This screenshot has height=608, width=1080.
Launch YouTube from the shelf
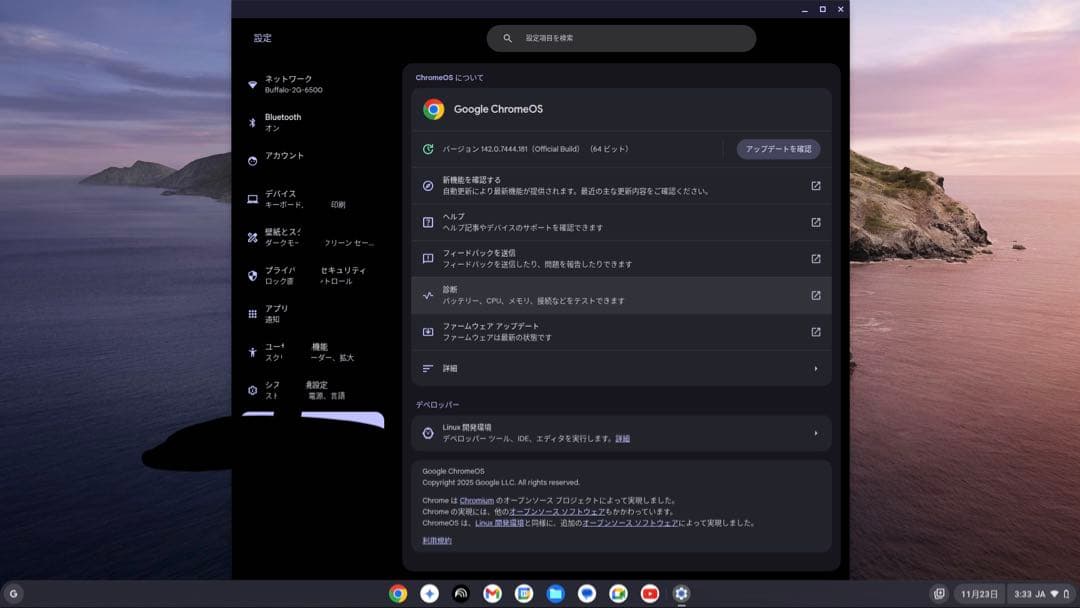click(x=651, y=593)
